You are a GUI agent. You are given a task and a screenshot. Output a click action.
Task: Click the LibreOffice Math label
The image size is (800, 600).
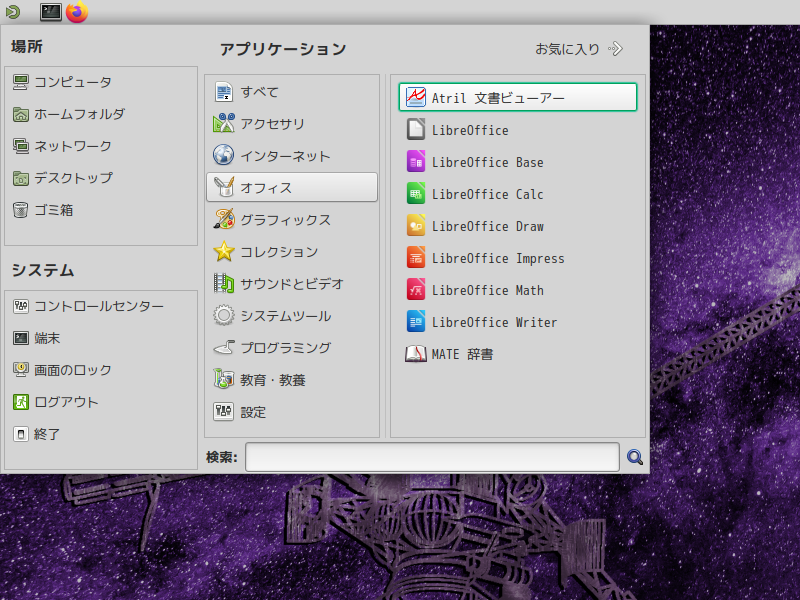click(x=488, y=290)
